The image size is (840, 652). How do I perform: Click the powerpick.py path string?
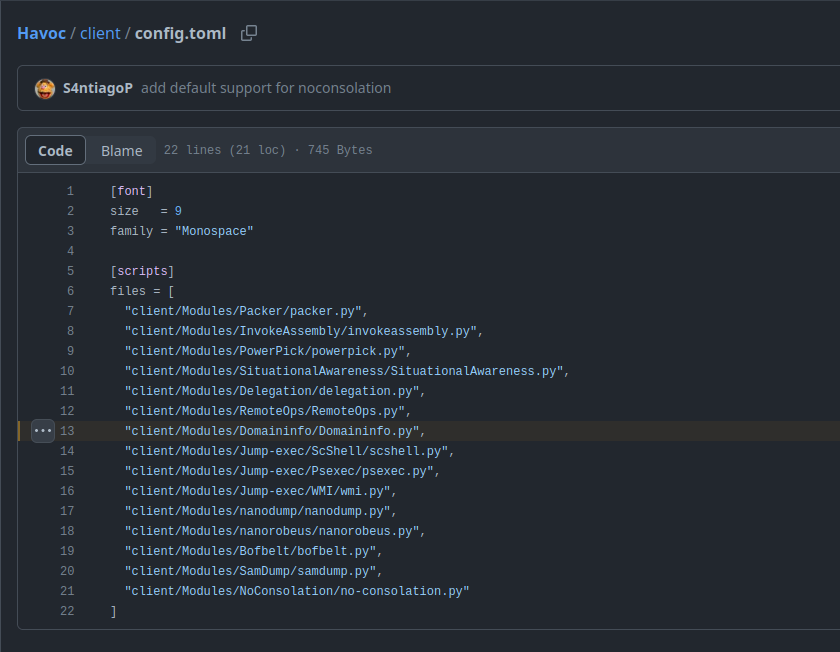pos(265,351)
